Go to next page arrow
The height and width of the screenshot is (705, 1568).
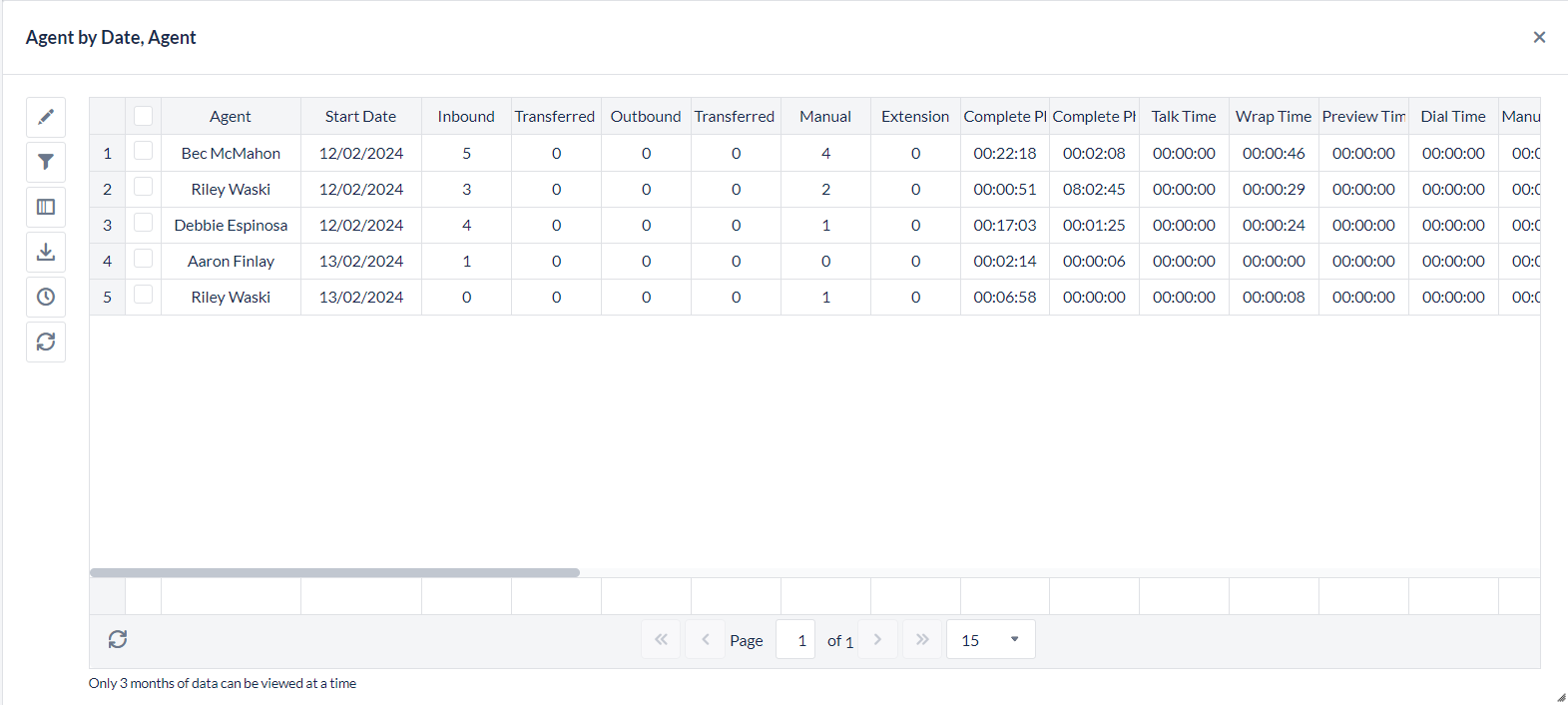coord(877,639)
